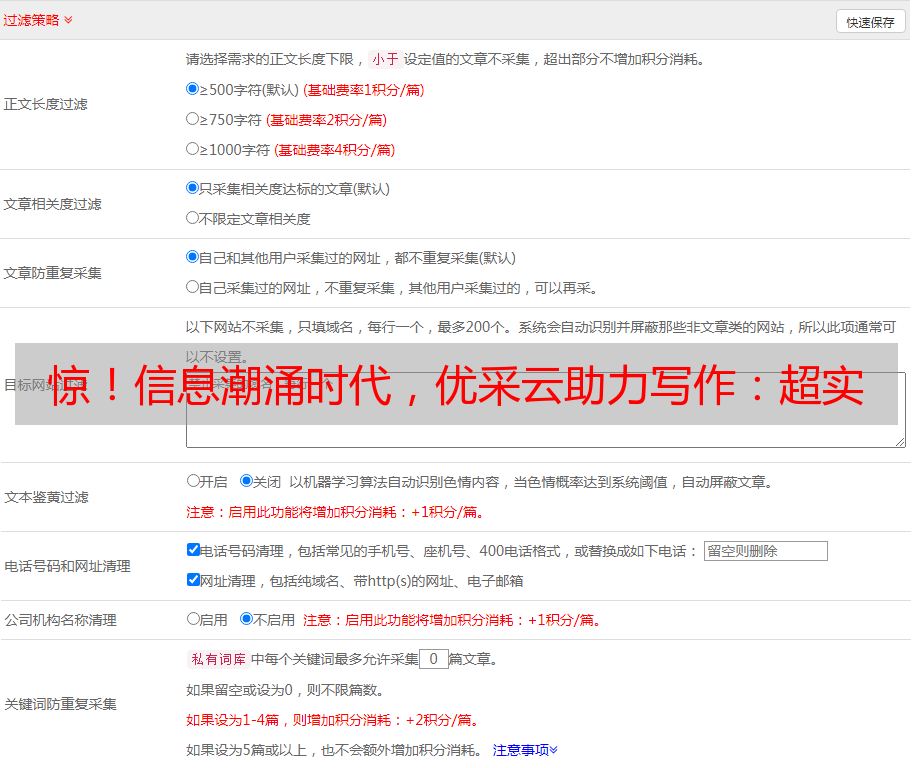Viewport: 912px width, 768px height.
Task: Click the 快速保存 button
Action: coord(870,22)
